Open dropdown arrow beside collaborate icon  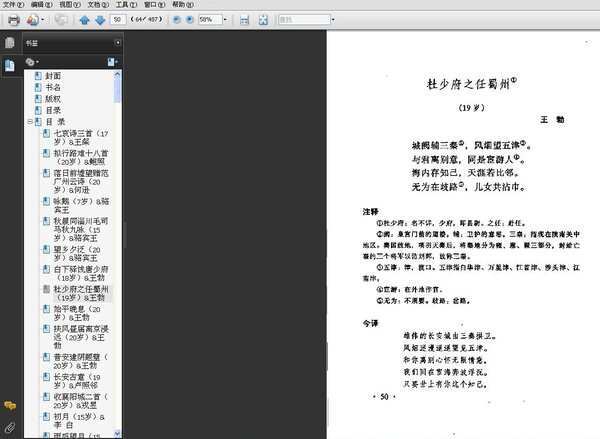[42, 20]
